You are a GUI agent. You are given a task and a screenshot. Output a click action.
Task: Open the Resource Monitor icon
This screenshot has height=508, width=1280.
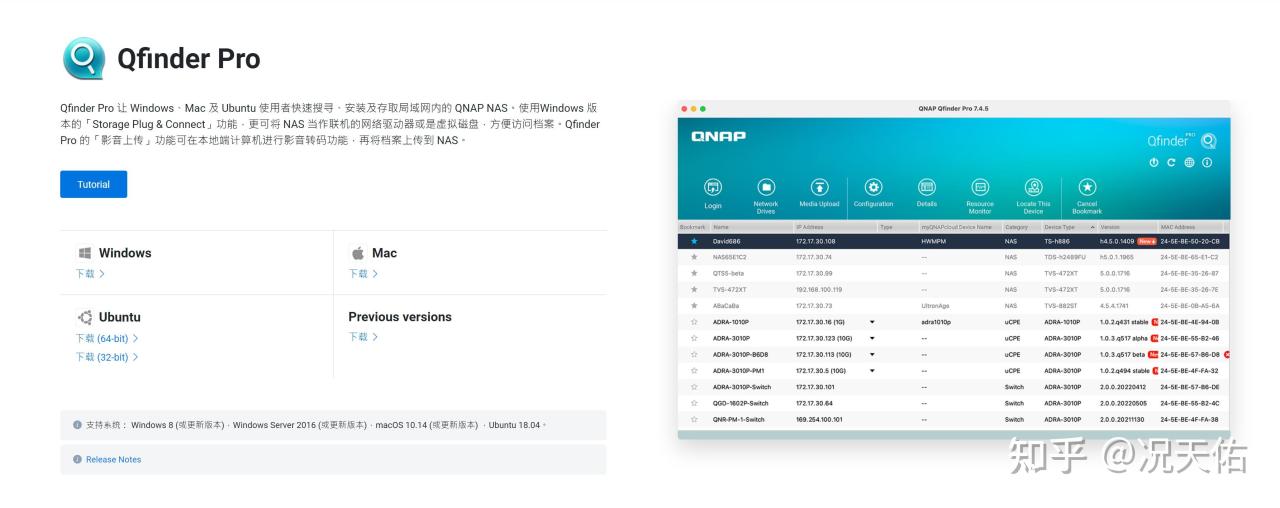pyautogui.click(x=980, y=187)
